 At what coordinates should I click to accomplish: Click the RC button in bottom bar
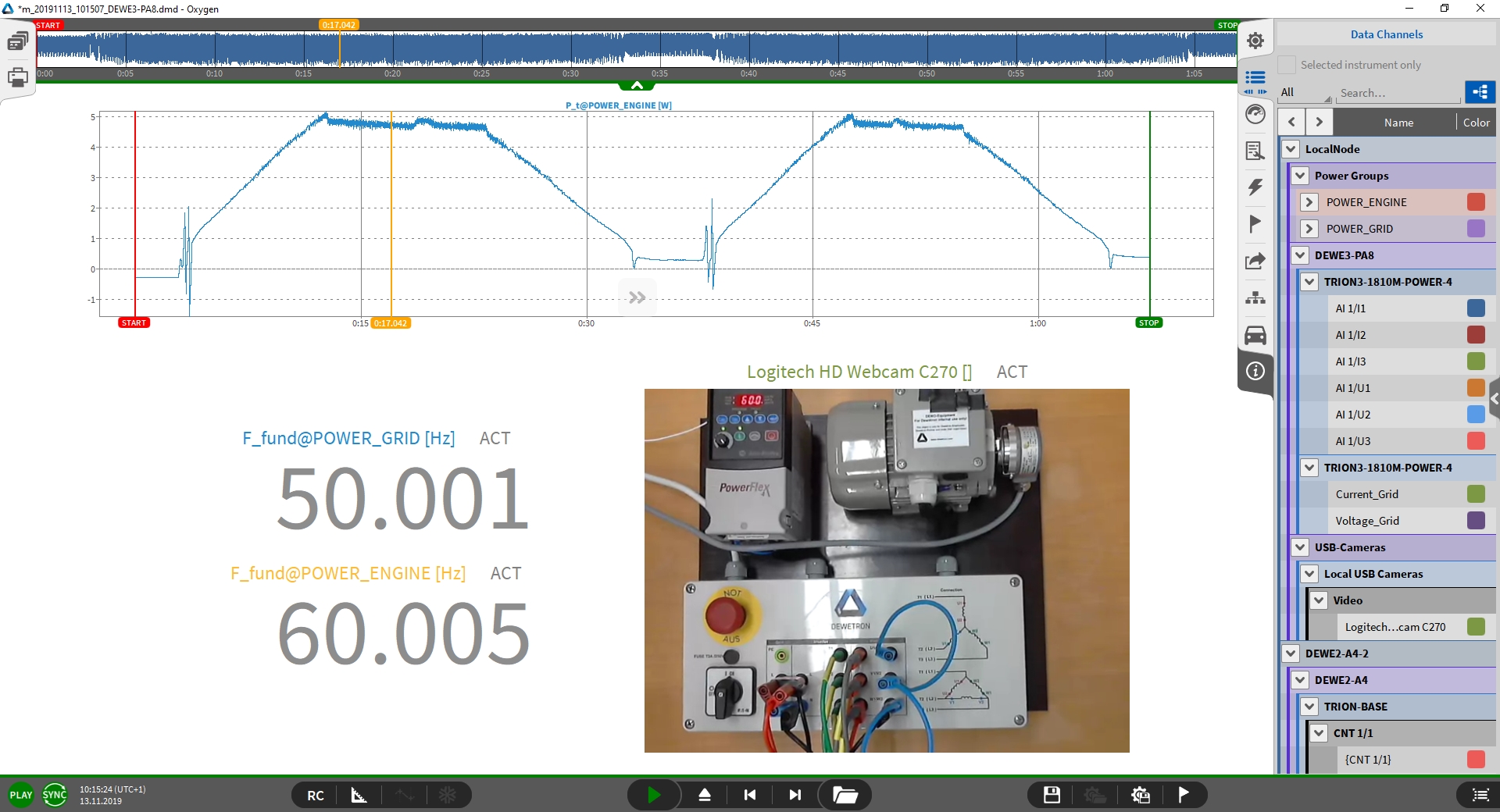316,795
